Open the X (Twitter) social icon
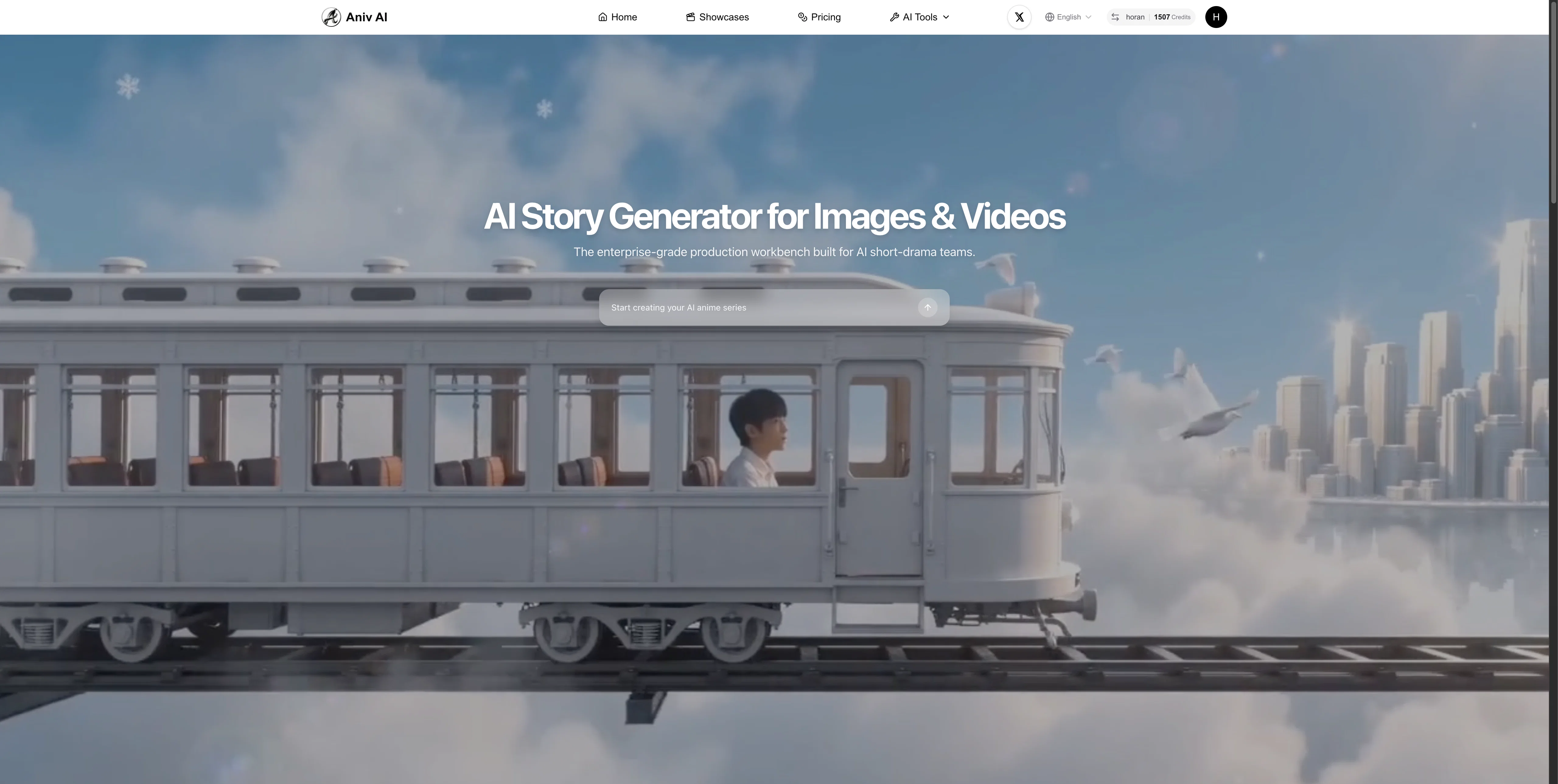Image resolution: width=1558 pixels, height=784 pixels. tap(1019, 17)
